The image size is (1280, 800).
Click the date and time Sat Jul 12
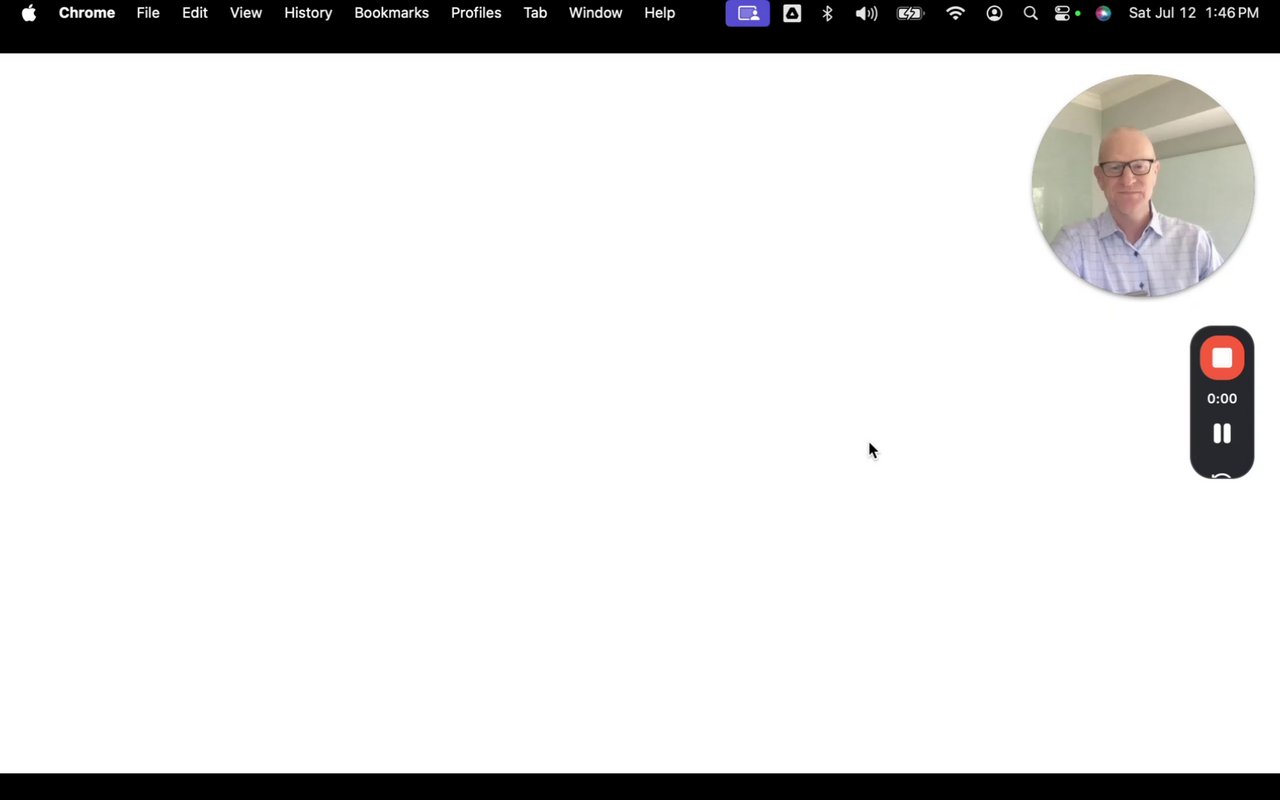click(1194, 13)
